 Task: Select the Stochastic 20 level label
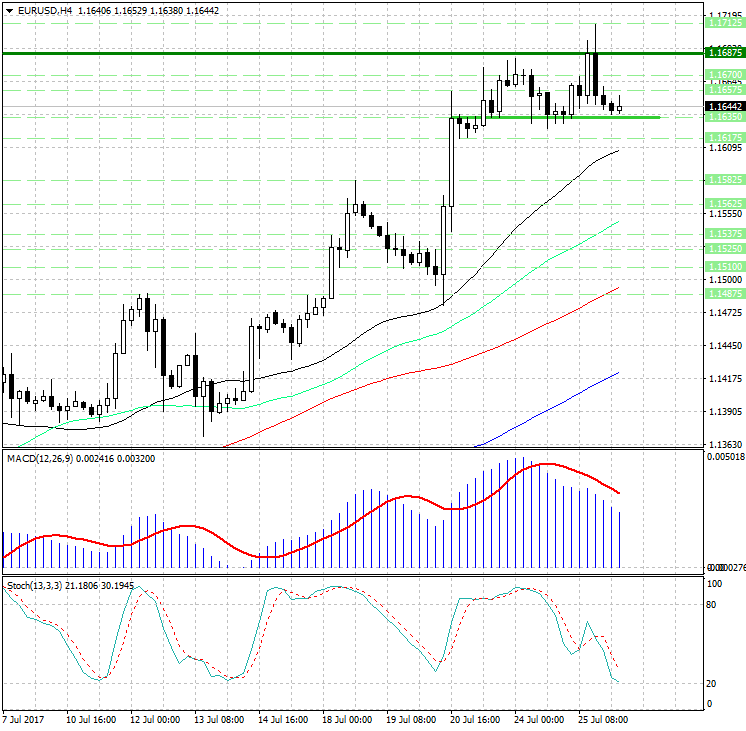(711, 684)
